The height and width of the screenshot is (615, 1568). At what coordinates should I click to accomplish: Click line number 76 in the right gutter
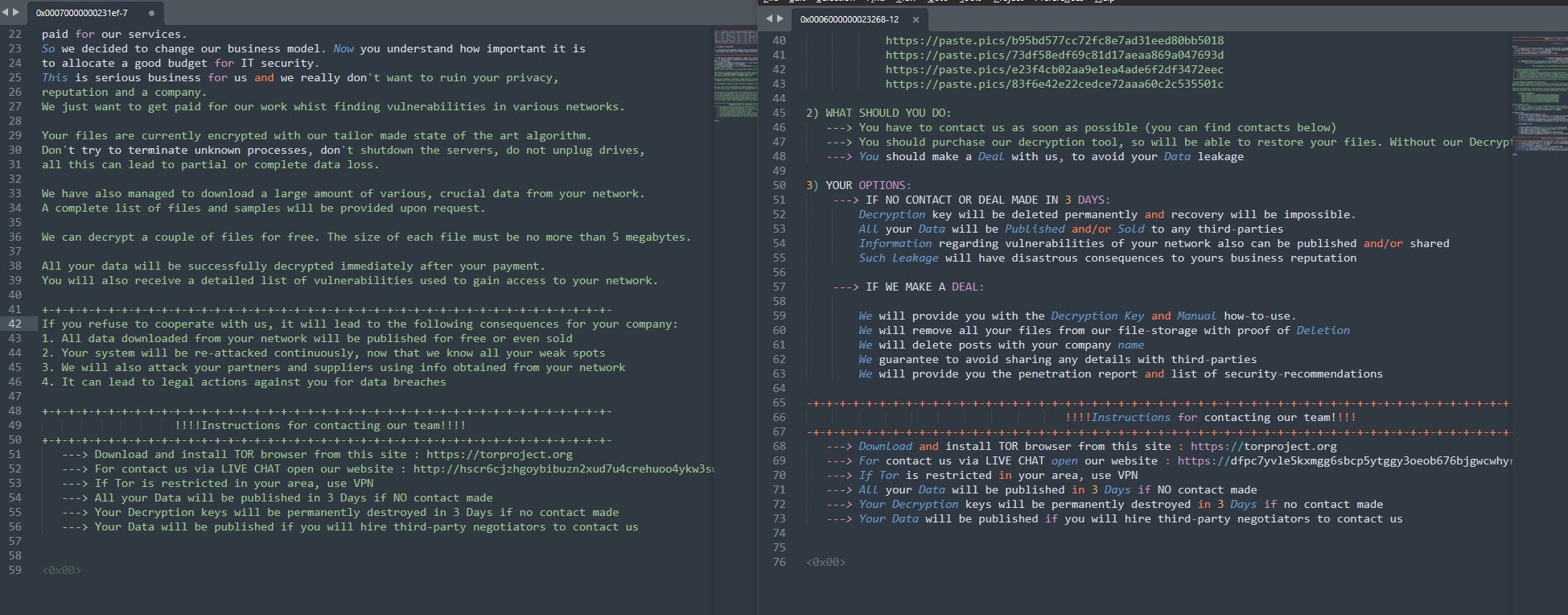(779, 563)
